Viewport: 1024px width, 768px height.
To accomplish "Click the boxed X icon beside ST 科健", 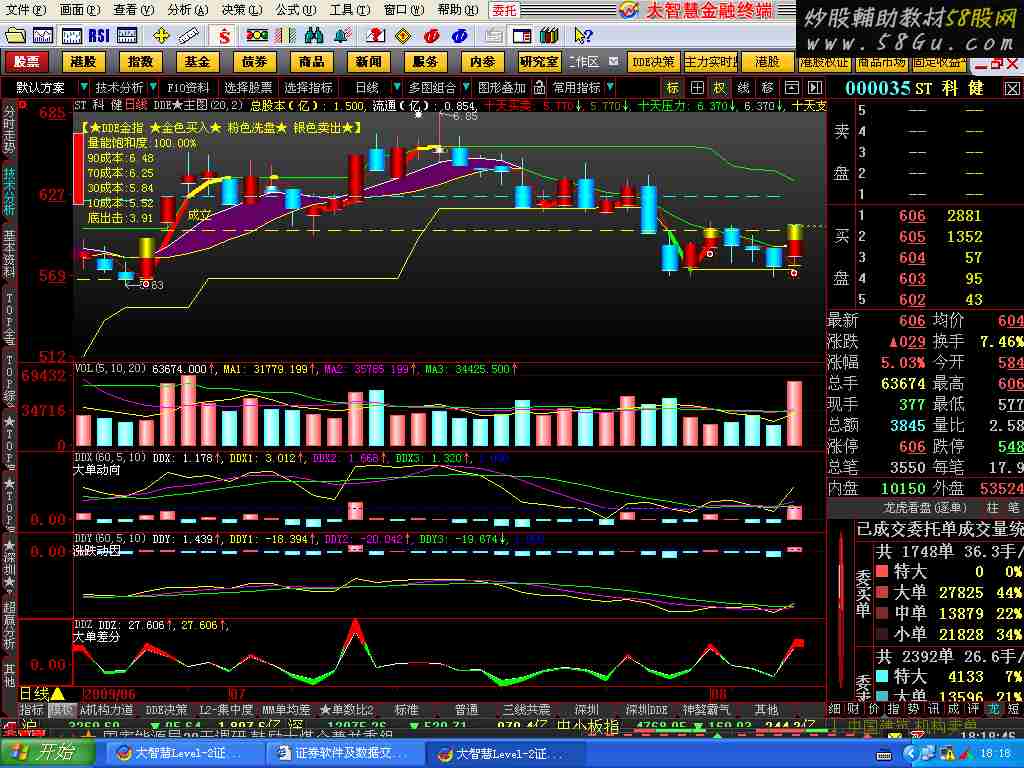I will coord(1012,88).
